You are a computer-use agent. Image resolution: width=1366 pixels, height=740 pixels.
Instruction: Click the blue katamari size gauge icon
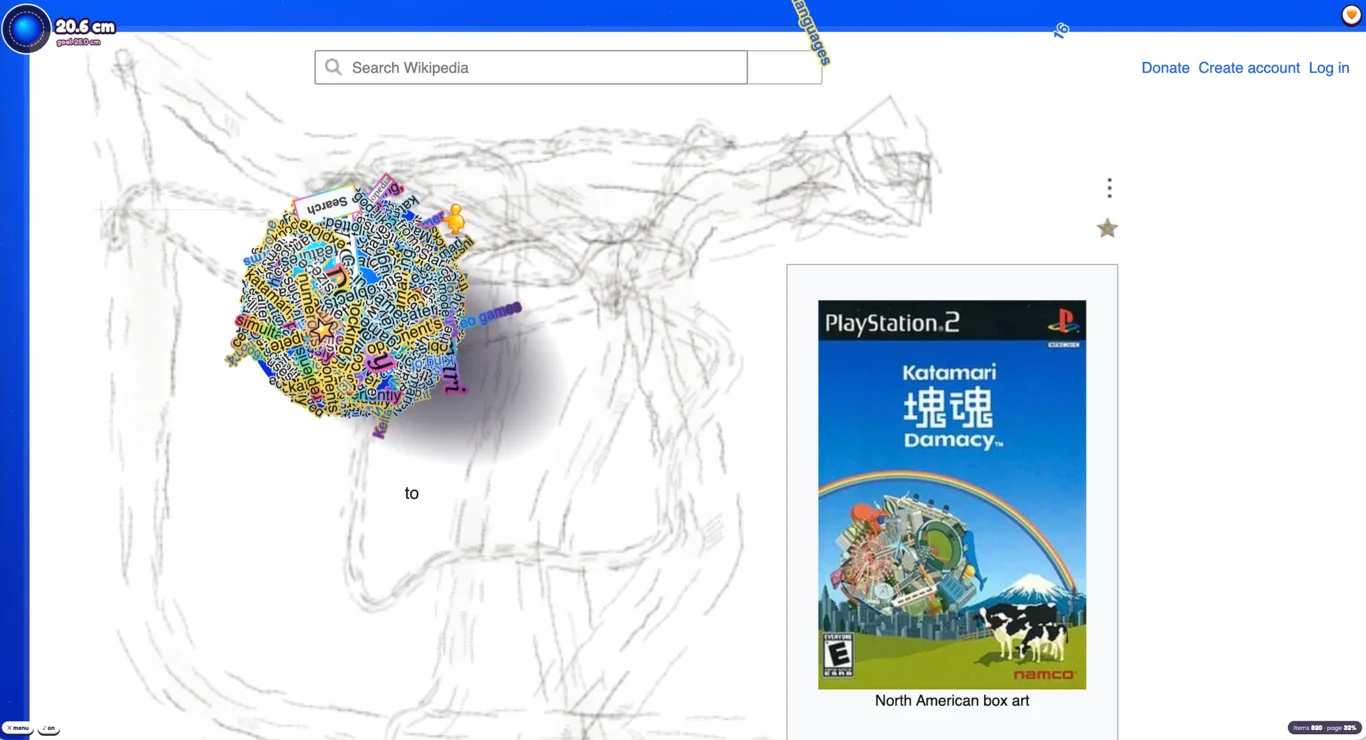coord(26,28)
